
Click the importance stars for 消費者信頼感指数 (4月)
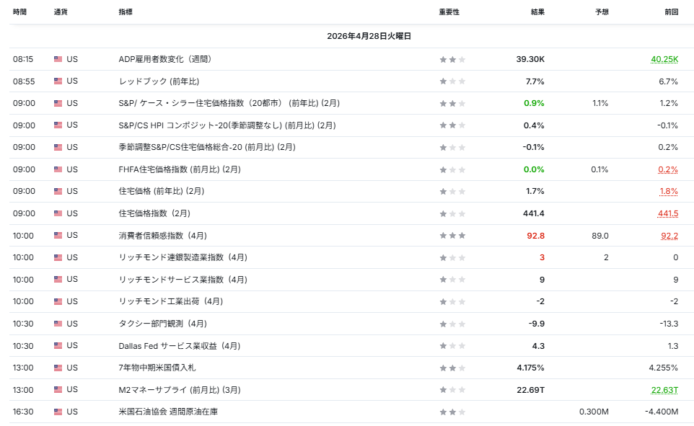coord(452,235)
